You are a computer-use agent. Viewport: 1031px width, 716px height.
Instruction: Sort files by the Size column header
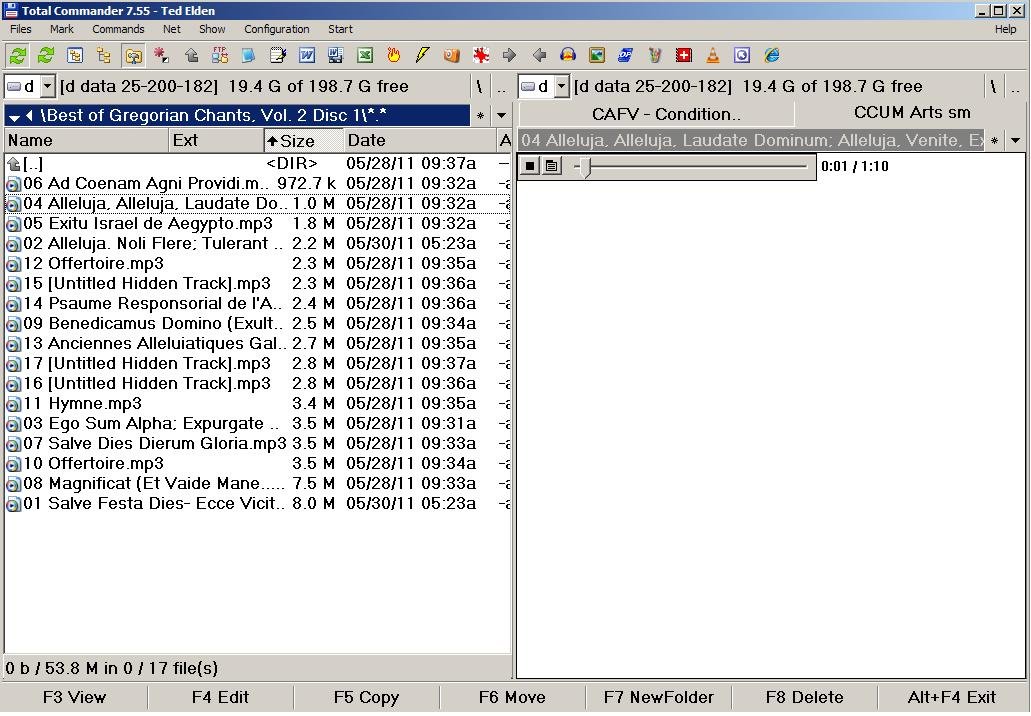(x=304, y=141)
